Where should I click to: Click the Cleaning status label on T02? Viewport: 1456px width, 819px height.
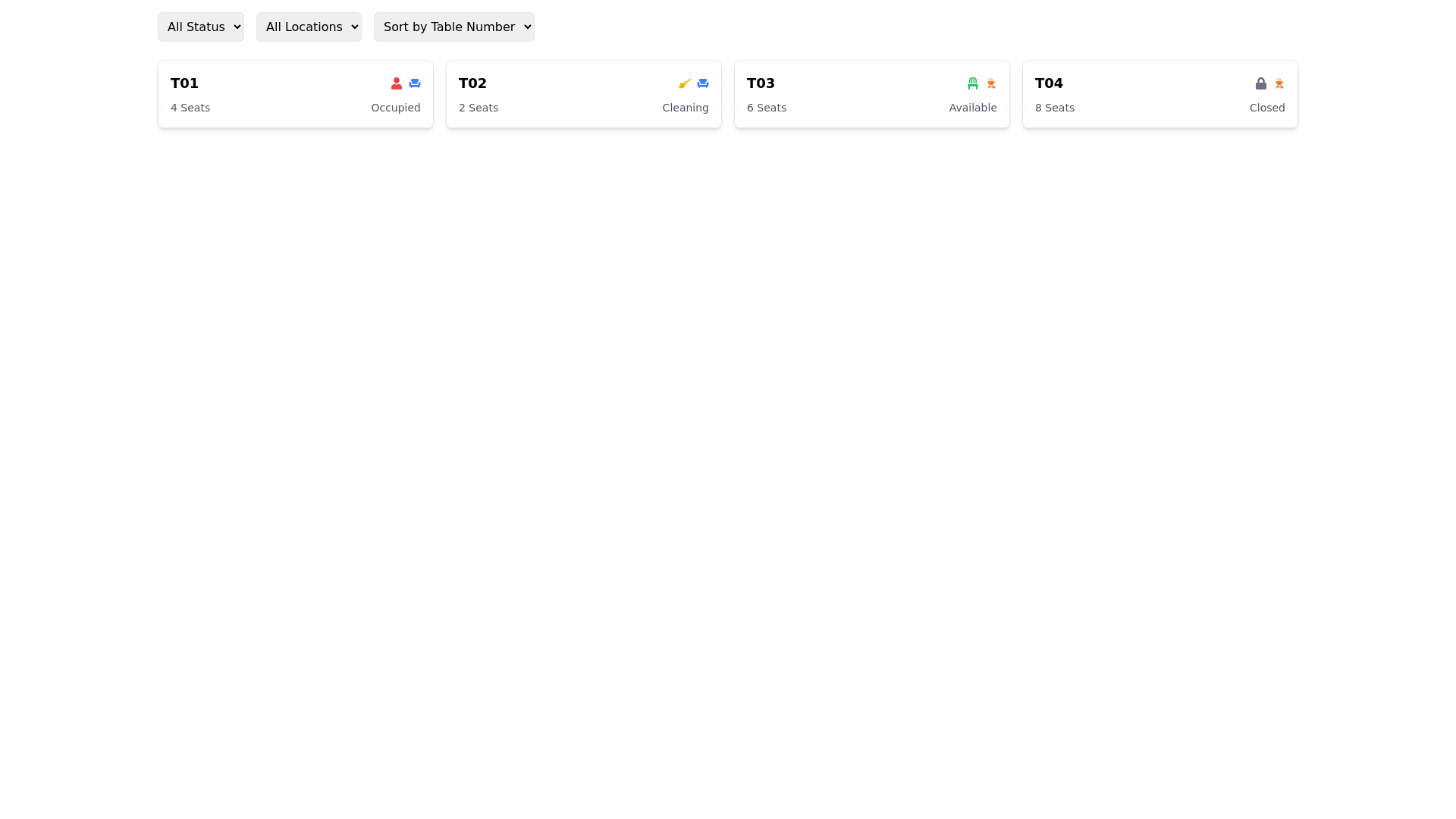(685, 108)
